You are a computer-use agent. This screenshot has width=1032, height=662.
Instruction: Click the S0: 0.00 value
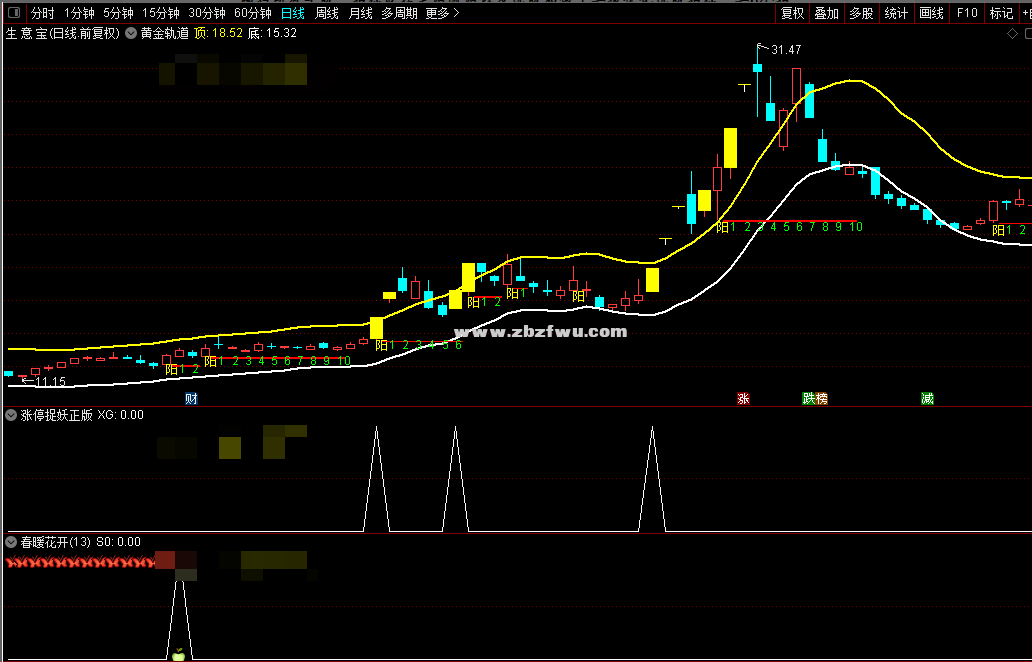118,542
